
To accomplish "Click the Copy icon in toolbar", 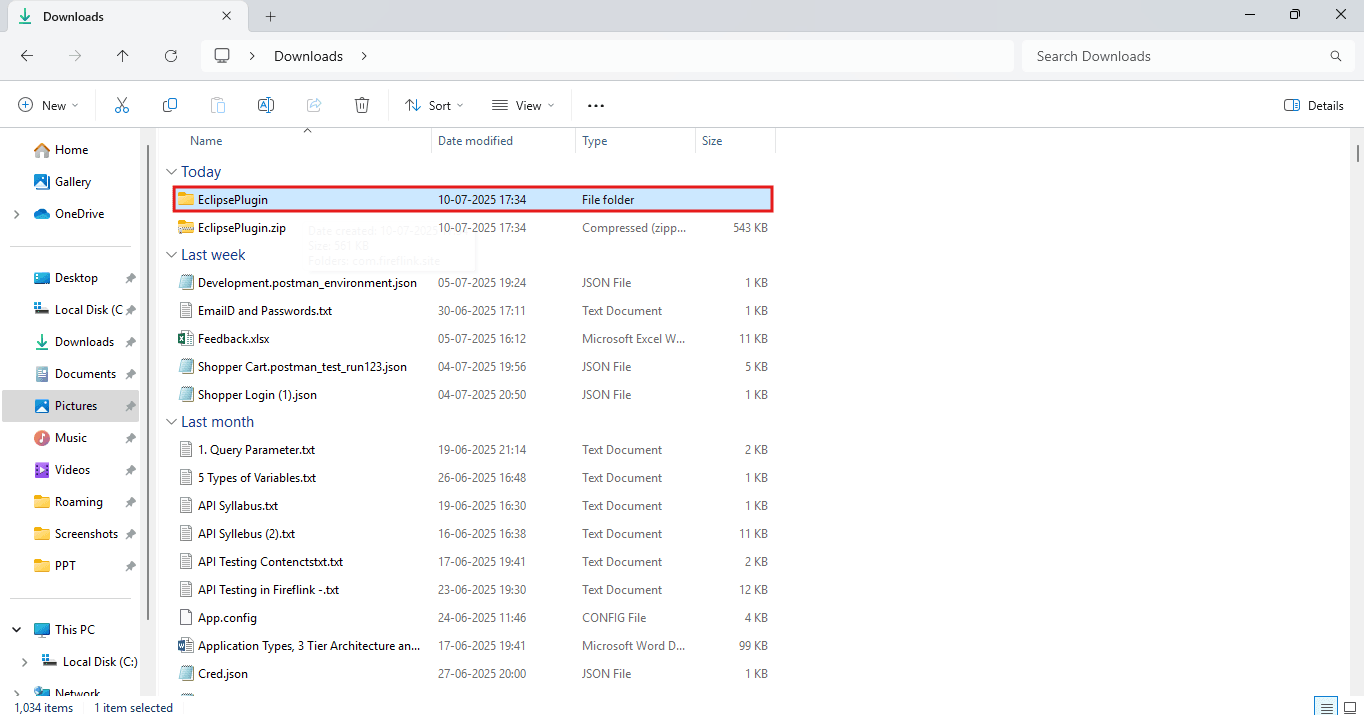I will pyautogui.click(x=170, y=105).
